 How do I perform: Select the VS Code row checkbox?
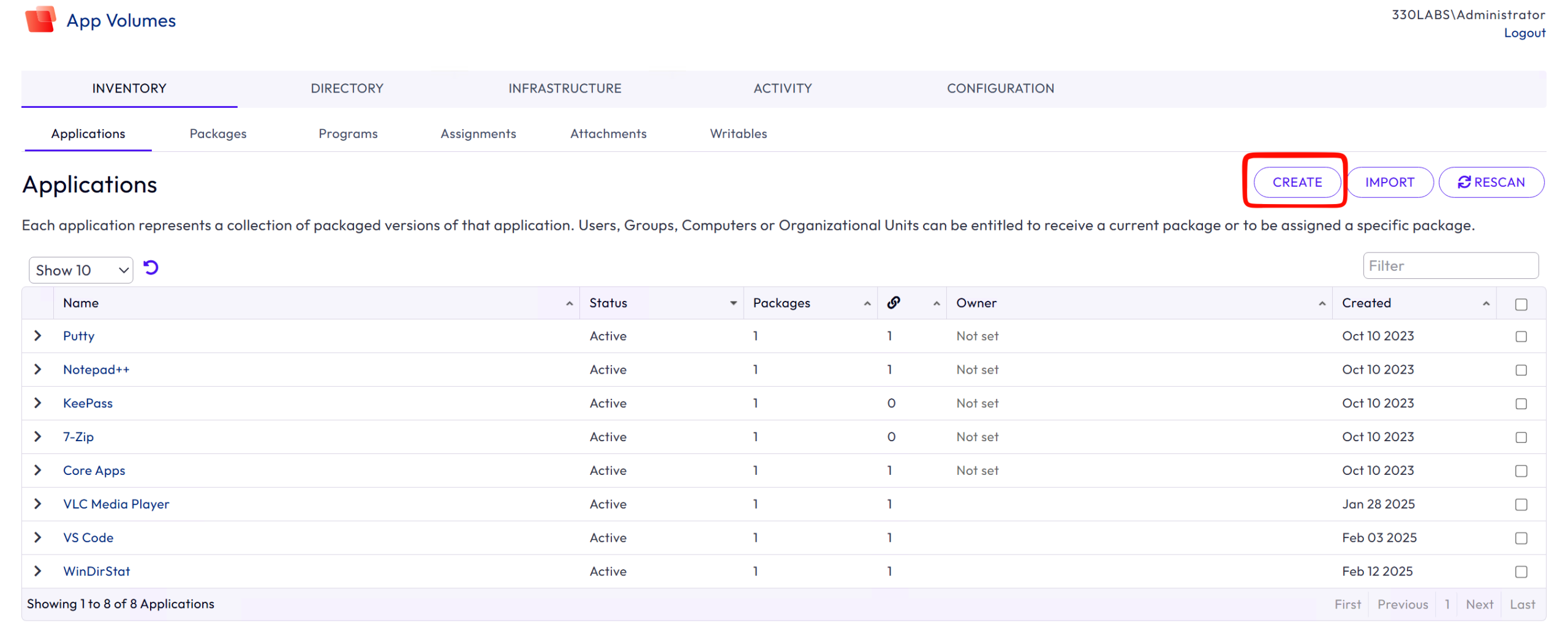(1521, 539)
